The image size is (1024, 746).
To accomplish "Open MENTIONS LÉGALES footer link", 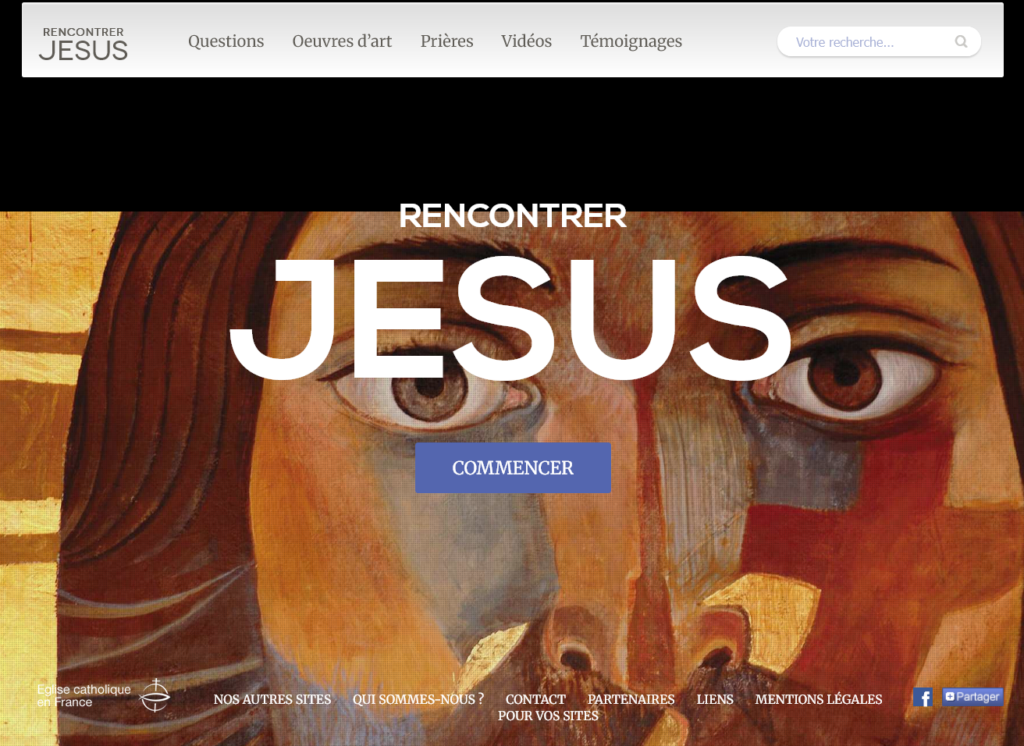I will coord(818,699).
